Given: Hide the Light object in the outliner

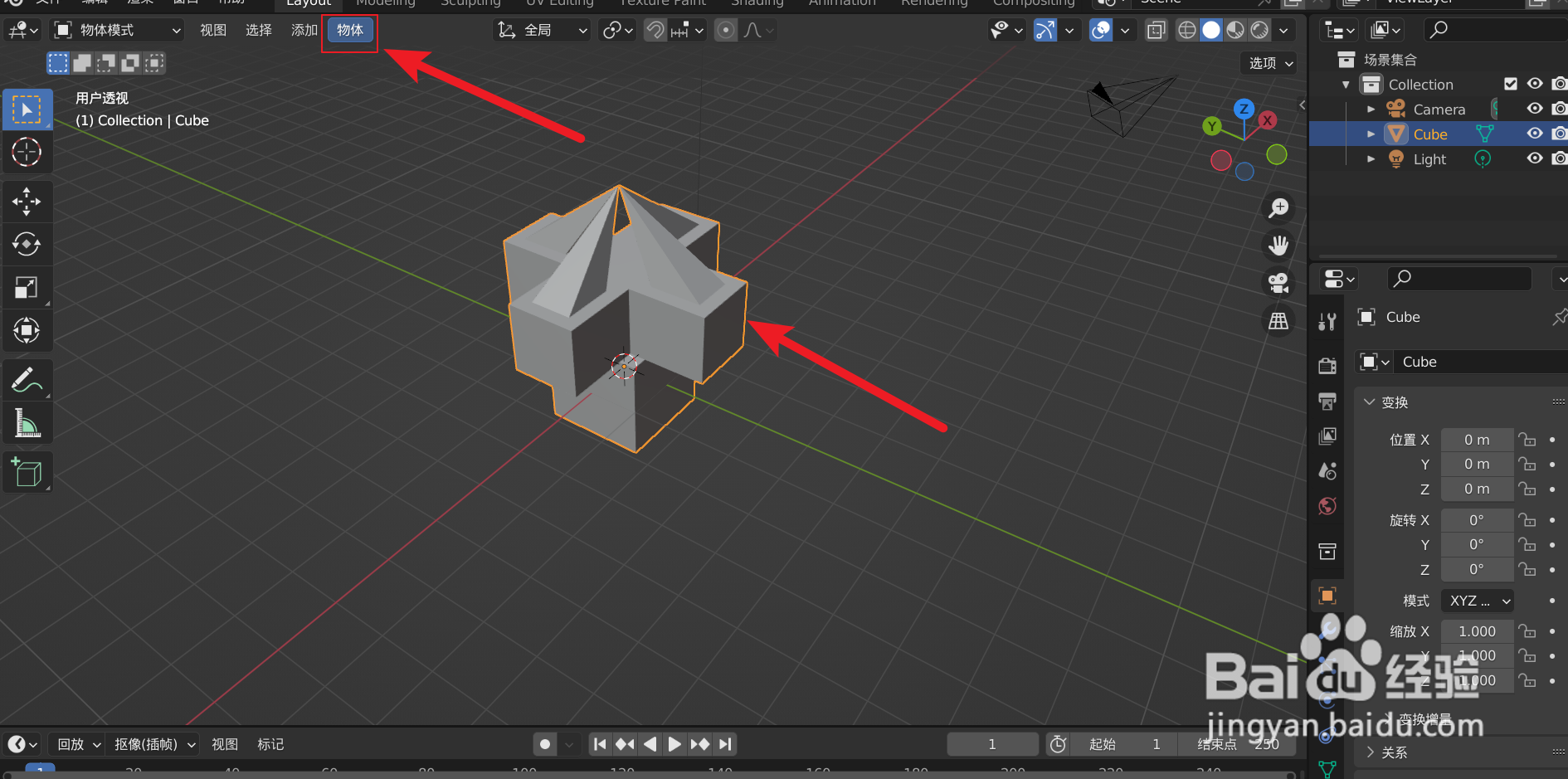Looking at the screenshot, I should tap(1534, 158).
